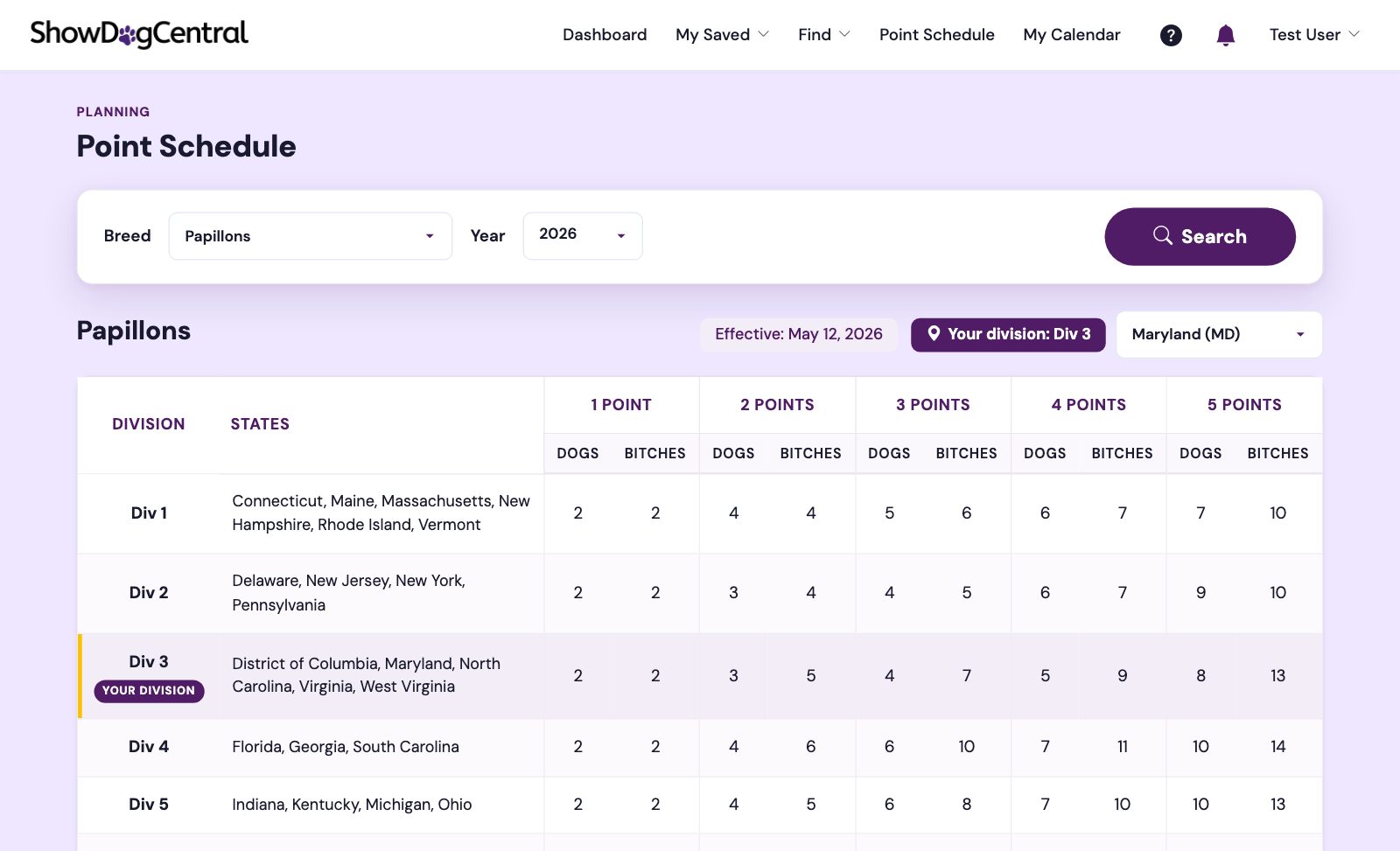The image size is (1400, 851).
Task: Open the Breed dropdown showing Papillons
Action: pos(311,236)
